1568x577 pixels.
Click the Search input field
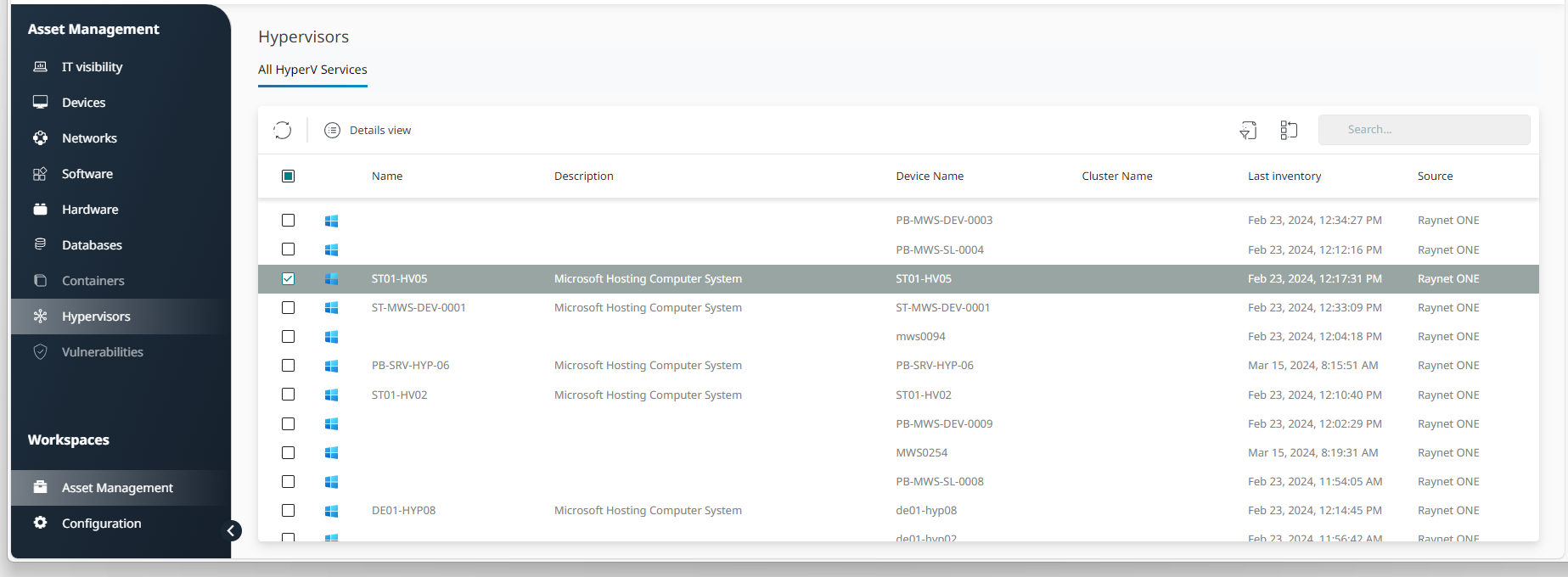click(x=1424, y=130)
